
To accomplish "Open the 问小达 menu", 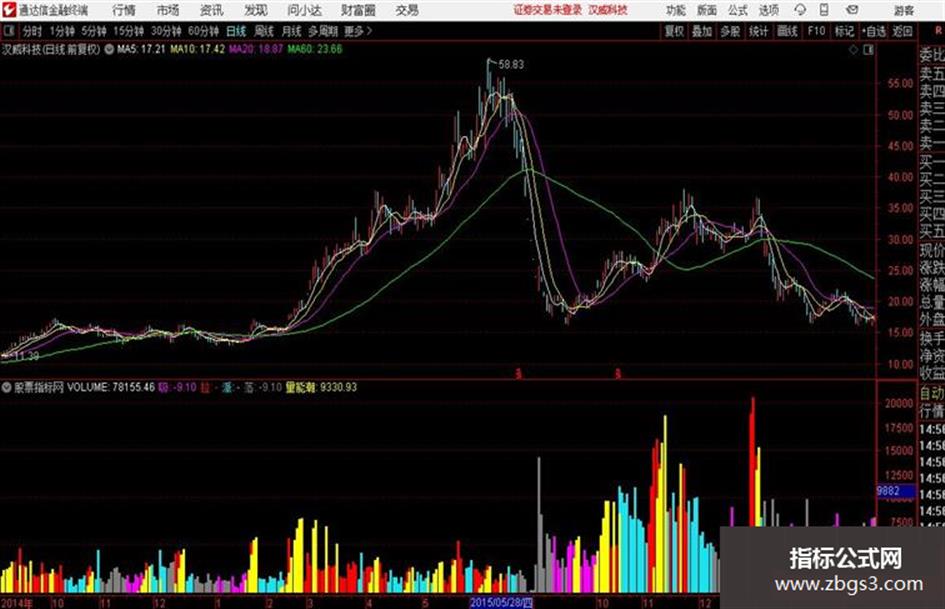I will click(x=304, y=10).
